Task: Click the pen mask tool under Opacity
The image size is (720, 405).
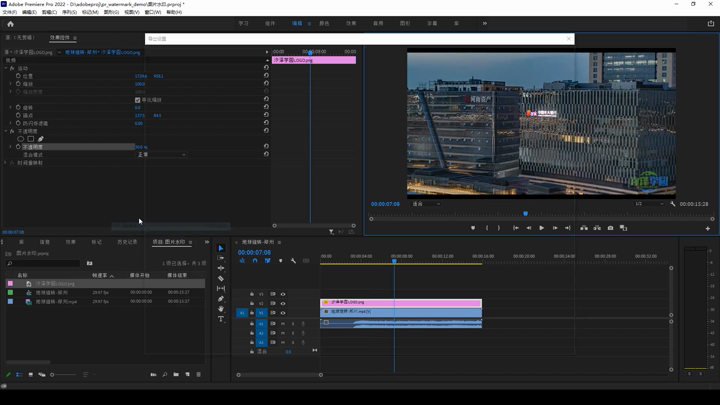Action: point(41,139)
